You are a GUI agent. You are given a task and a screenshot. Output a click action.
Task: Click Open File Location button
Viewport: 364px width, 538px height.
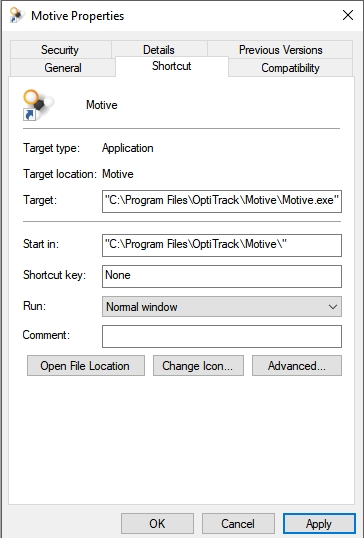click(x=86, y=366)
